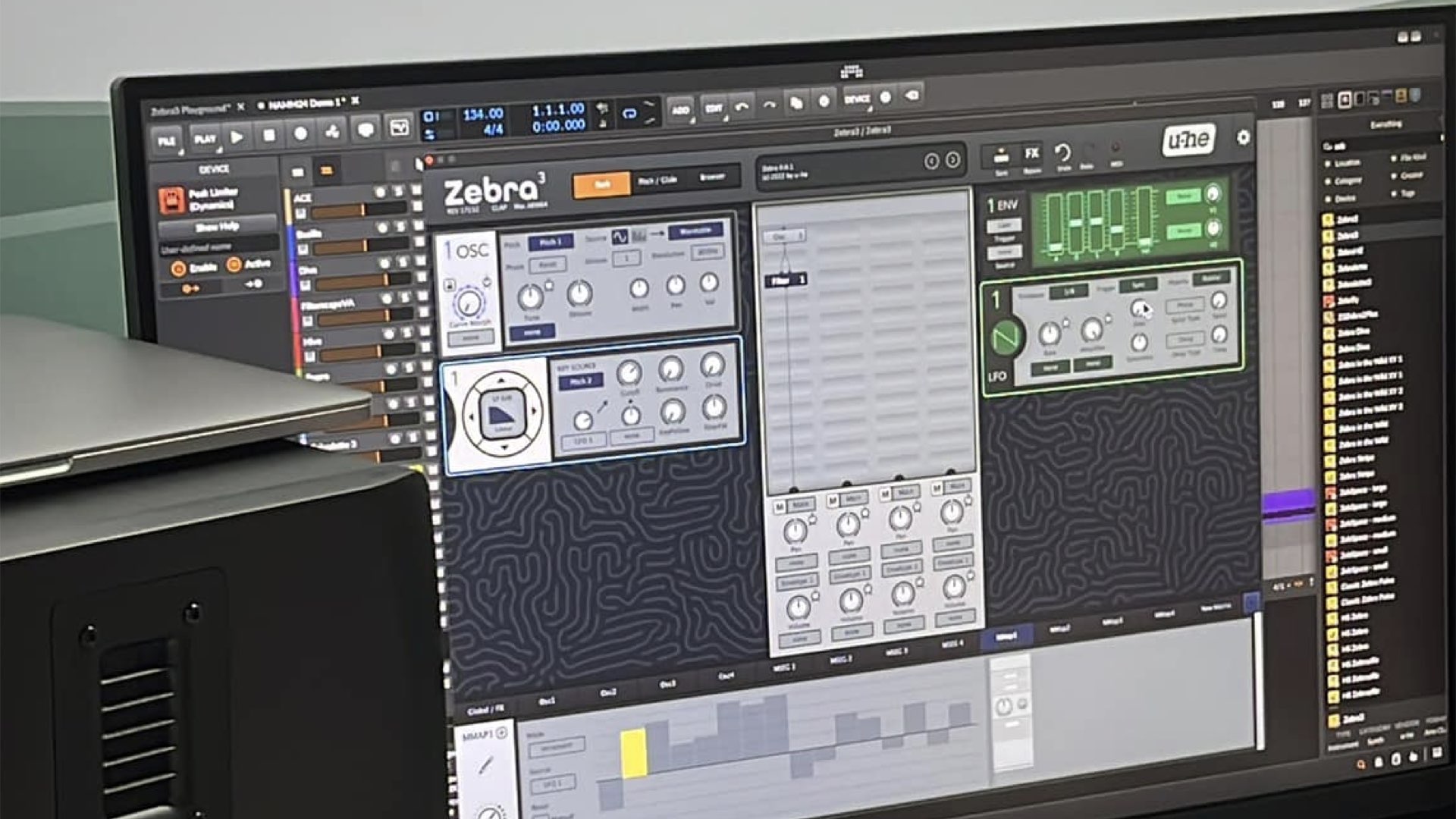
Task: Click the Zebra Save preset icon
Action: 1001,156
